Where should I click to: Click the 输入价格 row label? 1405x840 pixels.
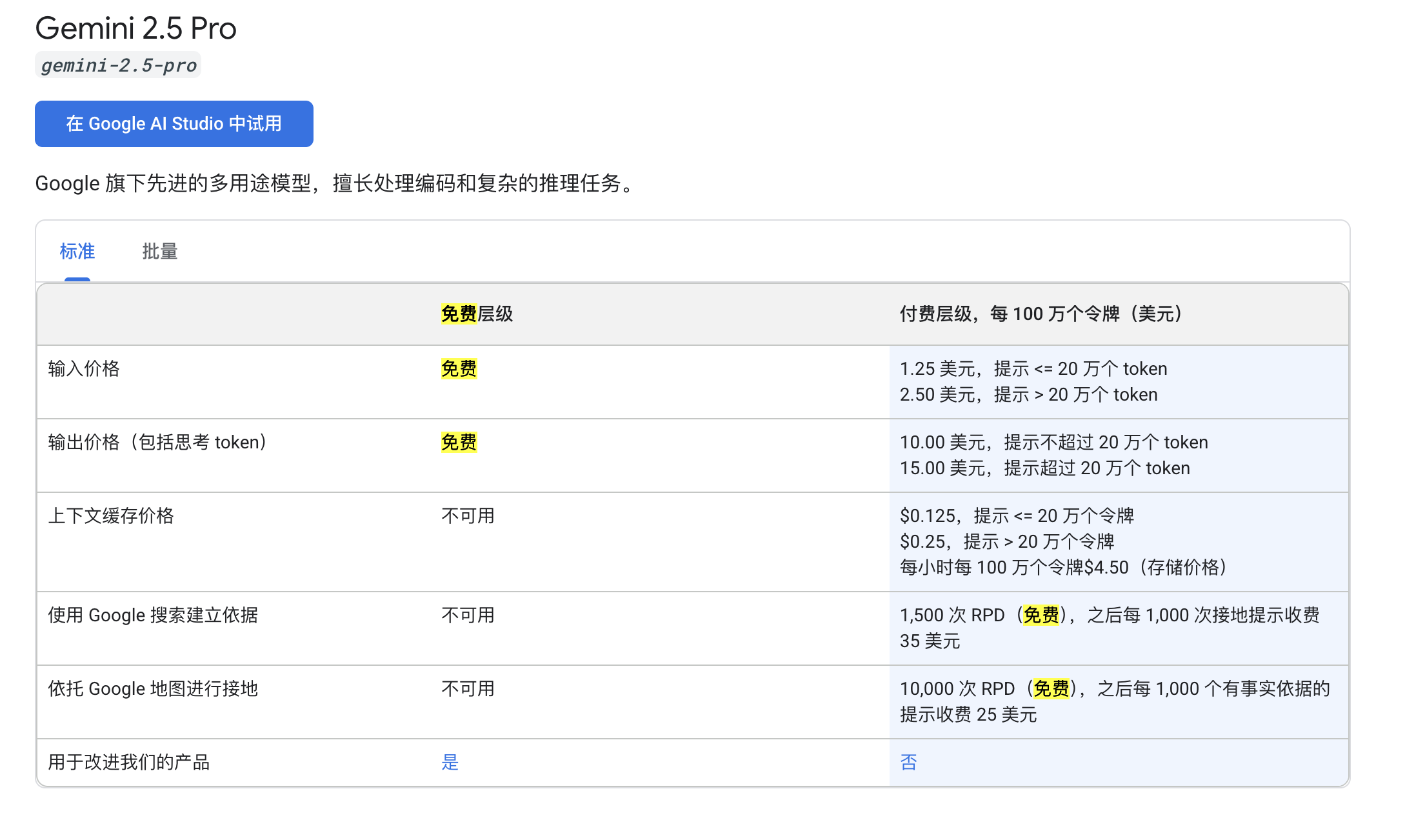[84, 369]
